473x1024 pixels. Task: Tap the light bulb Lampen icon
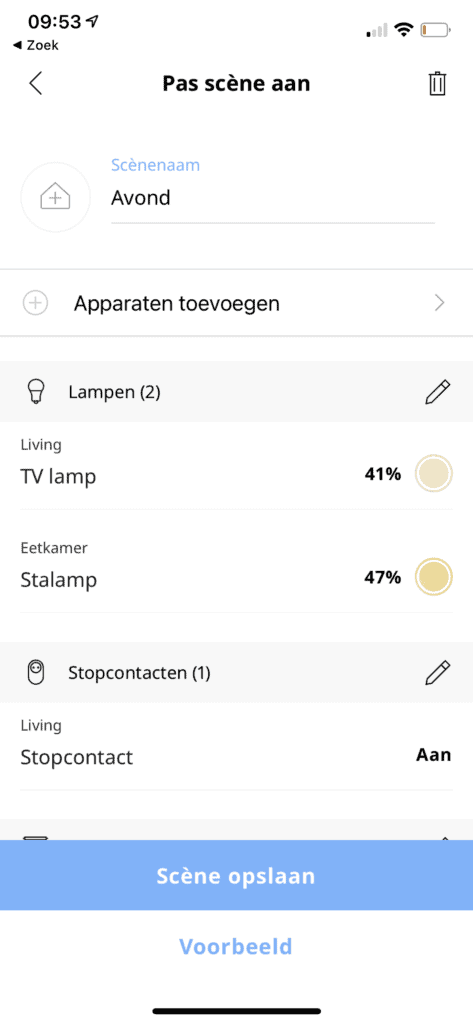[x=34, y=392]
